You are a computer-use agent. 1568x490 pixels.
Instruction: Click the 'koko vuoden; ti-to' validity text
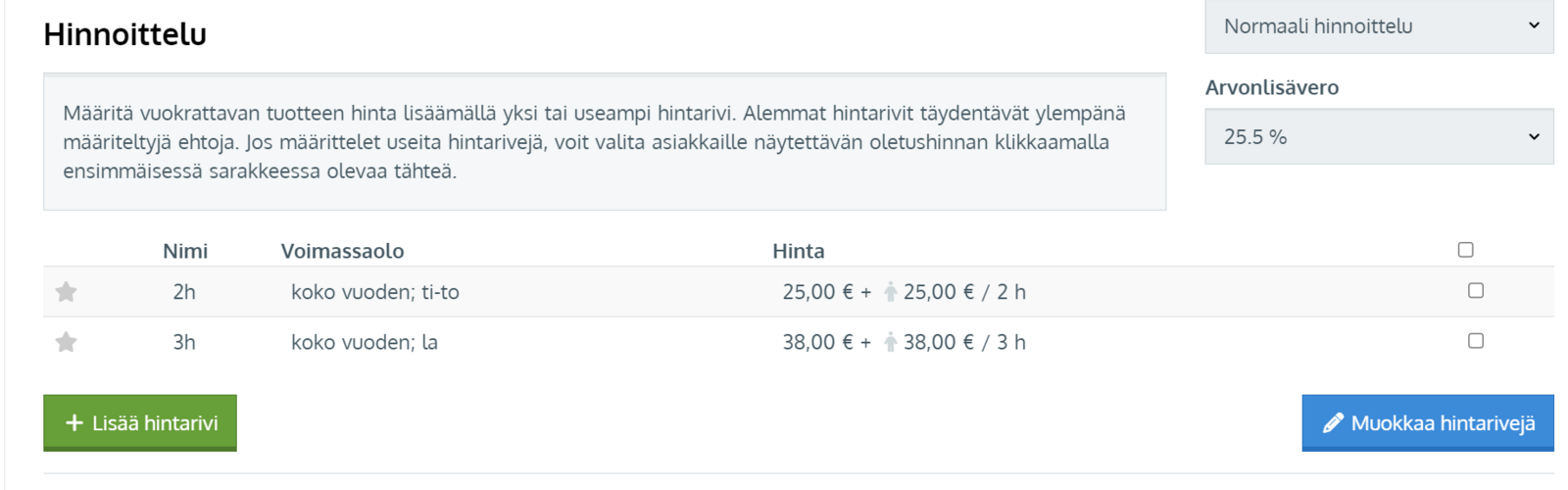click(374, 292)
